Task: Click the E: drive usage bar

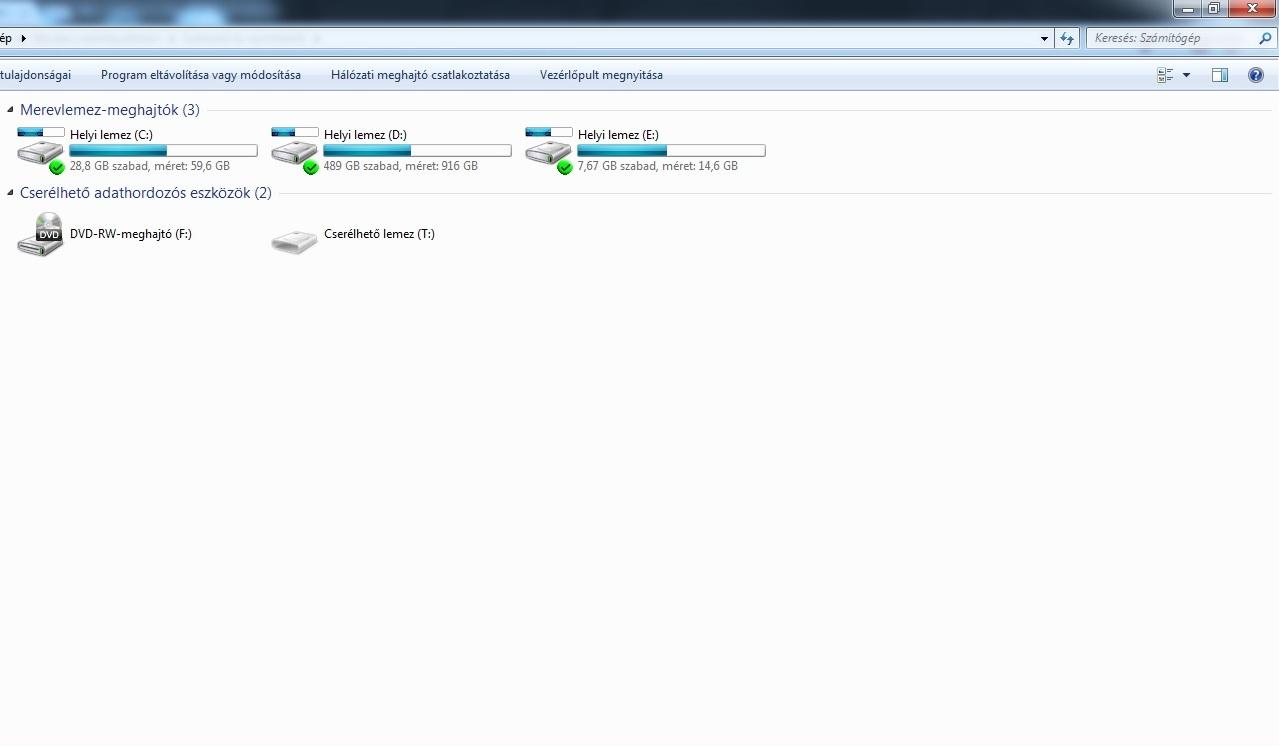Action: pyautogui.click(x=672, y=151)
